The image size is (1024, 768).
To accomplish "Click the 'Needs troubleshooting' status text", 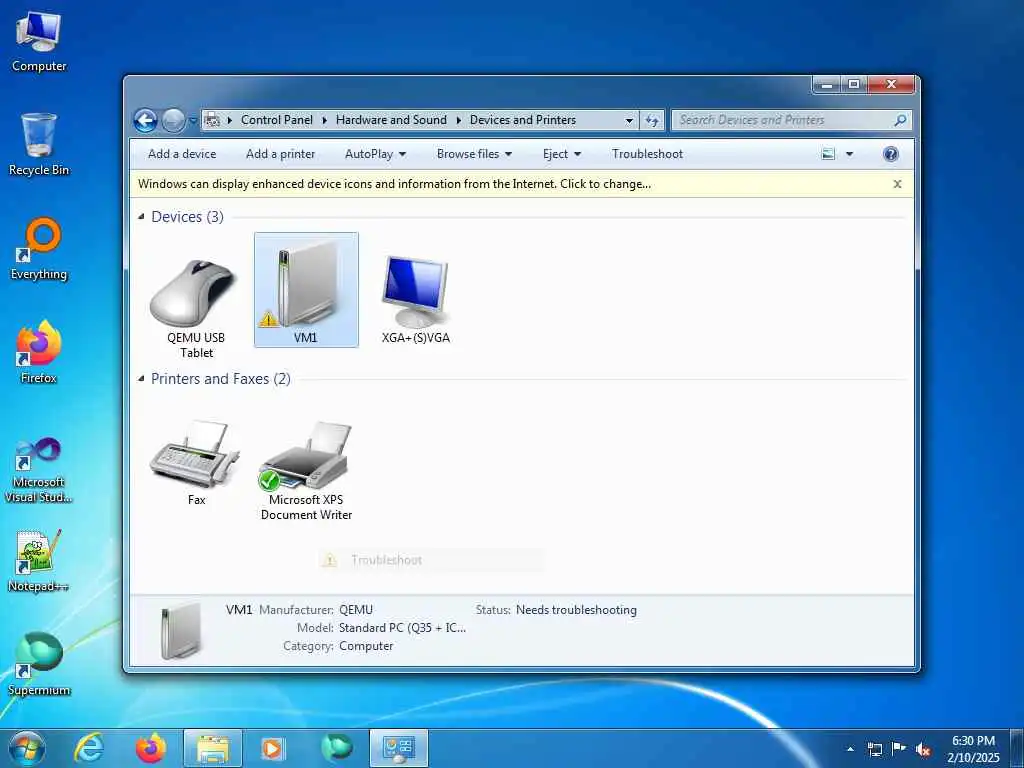I will tap(576, 610).
